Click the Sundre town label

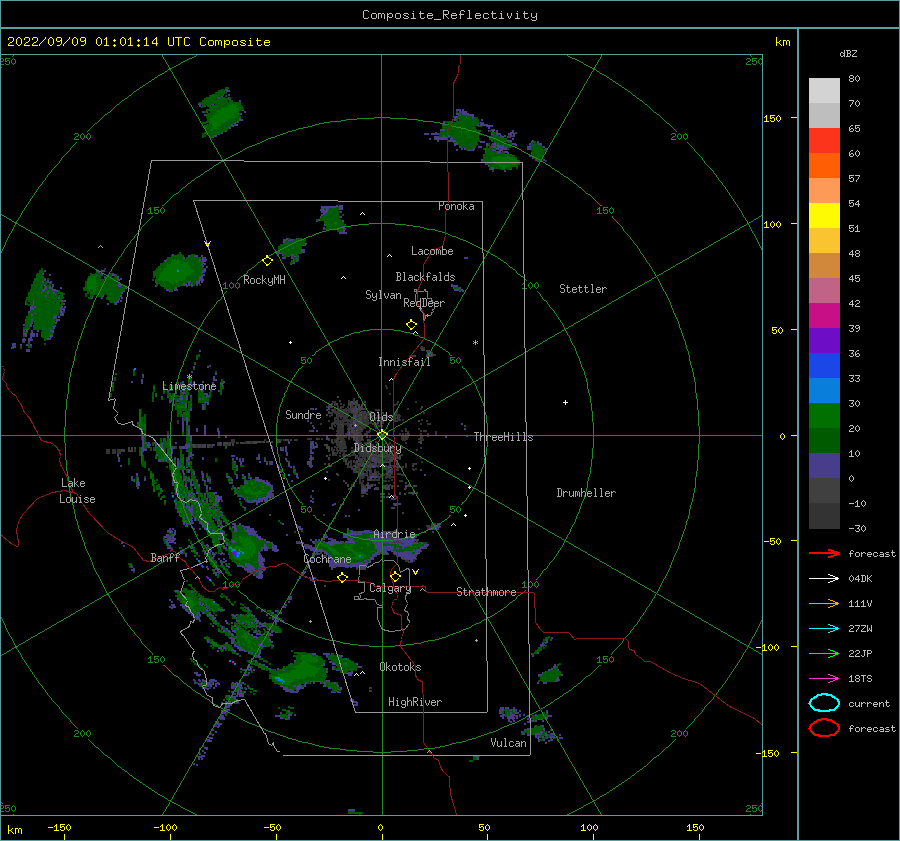point(303,414)
